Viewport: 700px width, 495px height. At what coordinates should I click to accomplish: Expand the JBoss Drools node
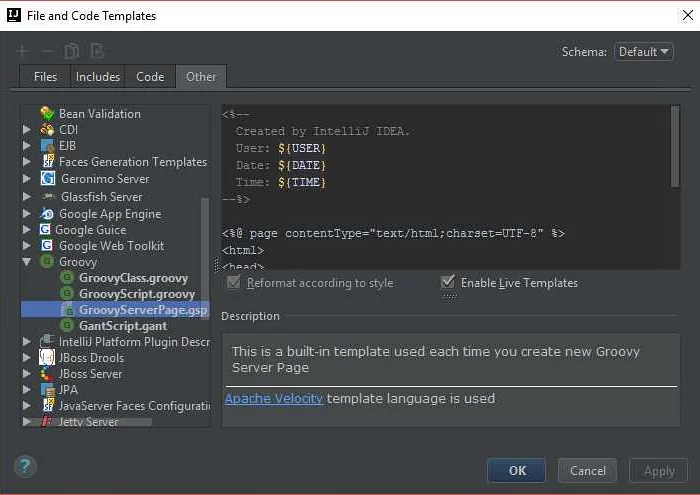click(x=27, y=358)
